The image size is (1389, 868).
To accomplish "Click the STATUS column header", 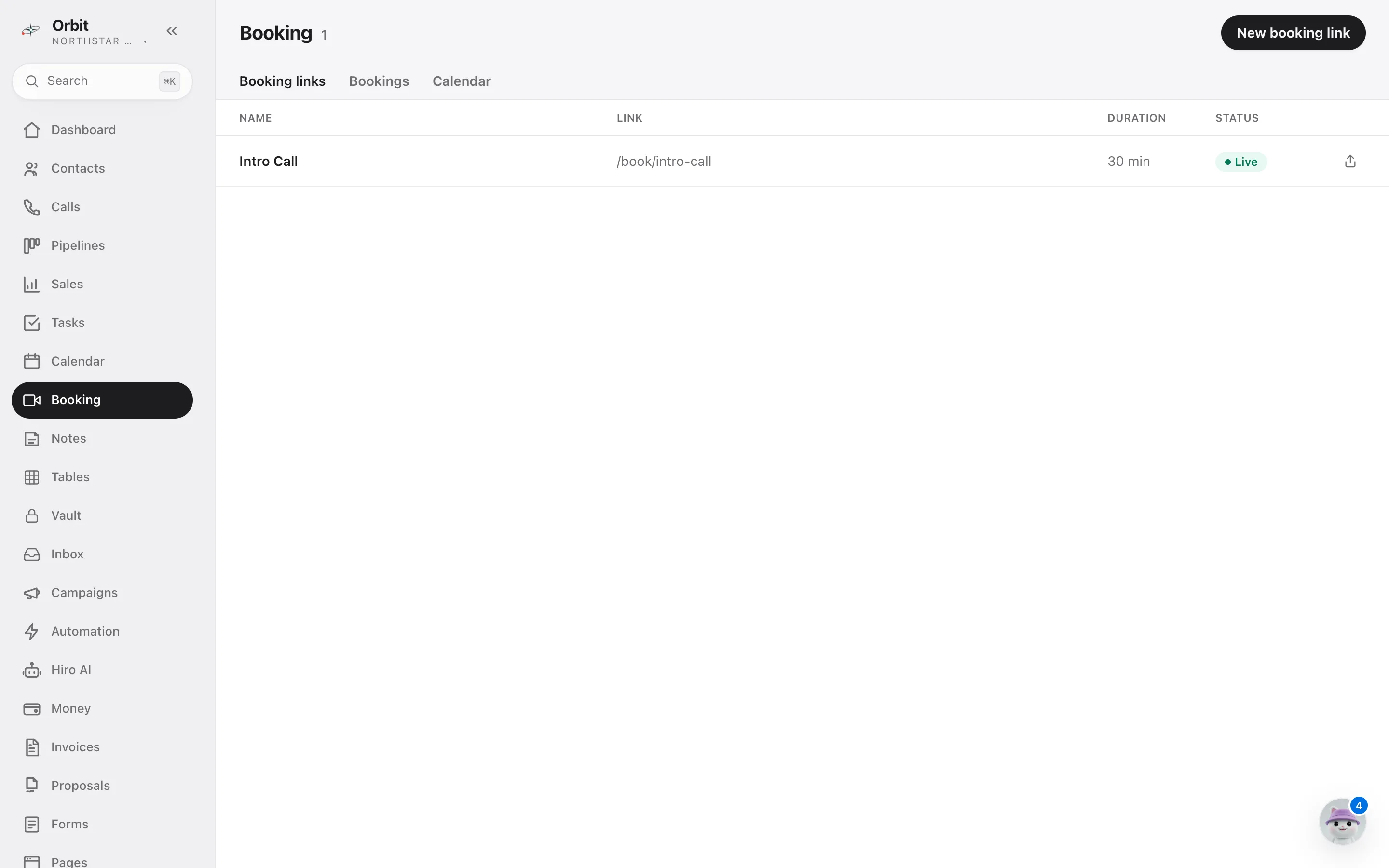I will click(x=1237, y=118).
